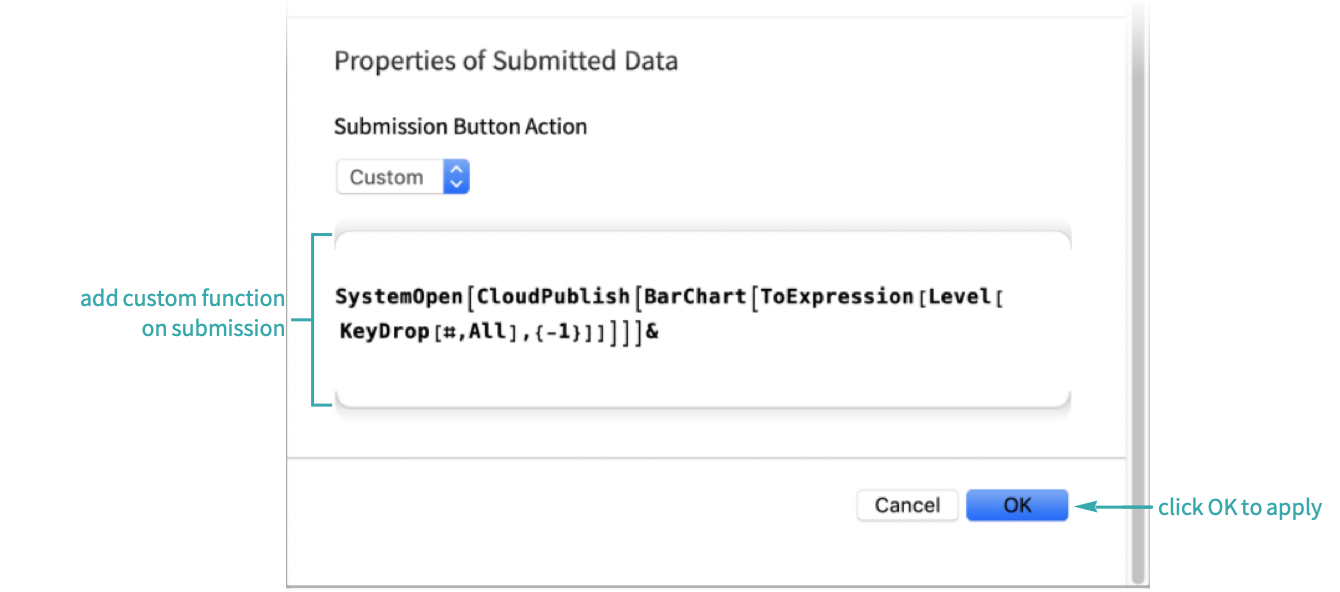Click the 'click OK to apply' annotation
This screenshot has height=592, width=1340.
[x=1240, y=507]
